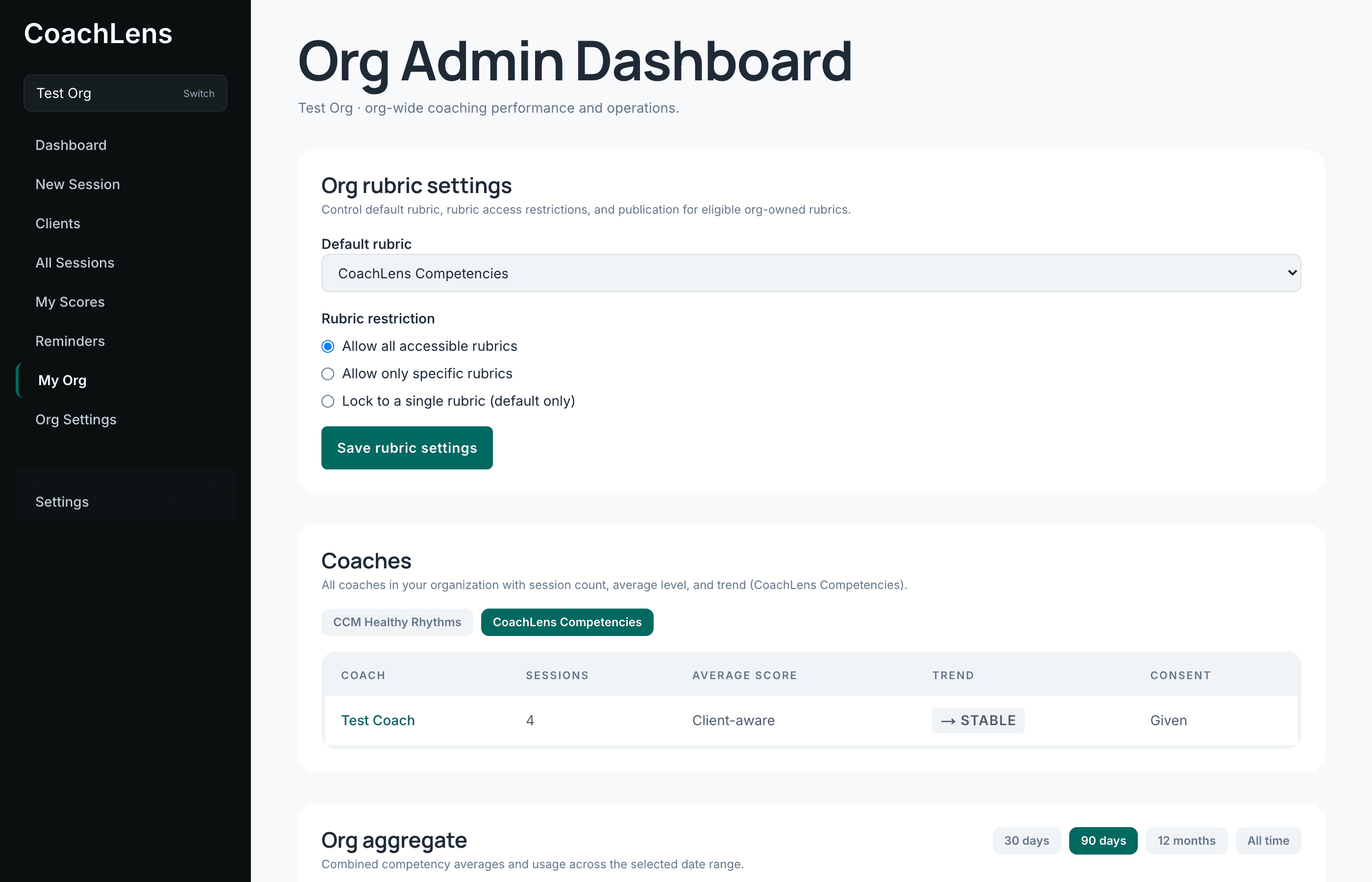Switch to CCM Healthy Rhythms rubric tab

[397, 623]
